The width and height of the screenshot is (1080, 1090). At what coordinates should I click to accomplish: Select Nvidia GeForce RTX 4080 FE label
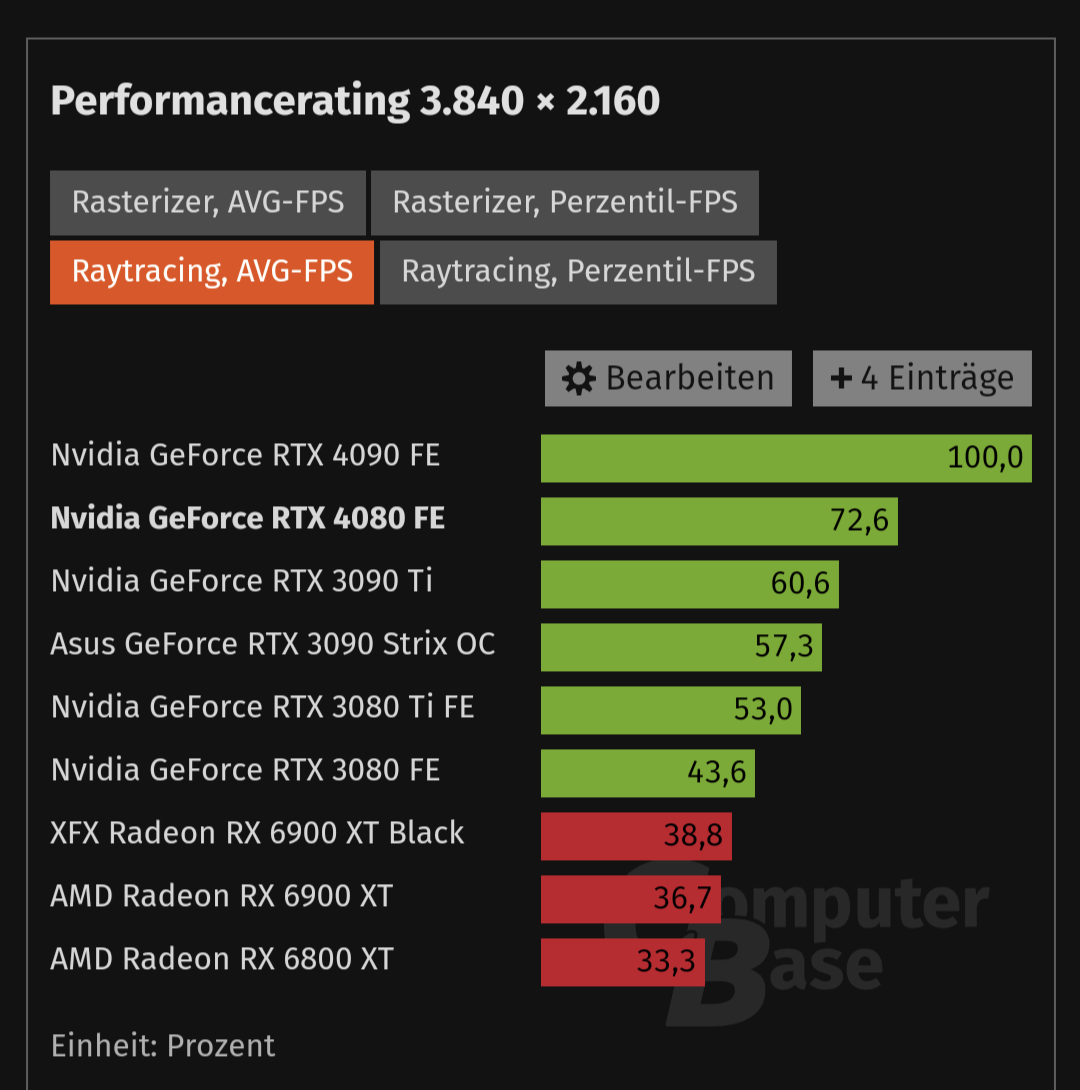pyautogui.click(x=247, y=519)
